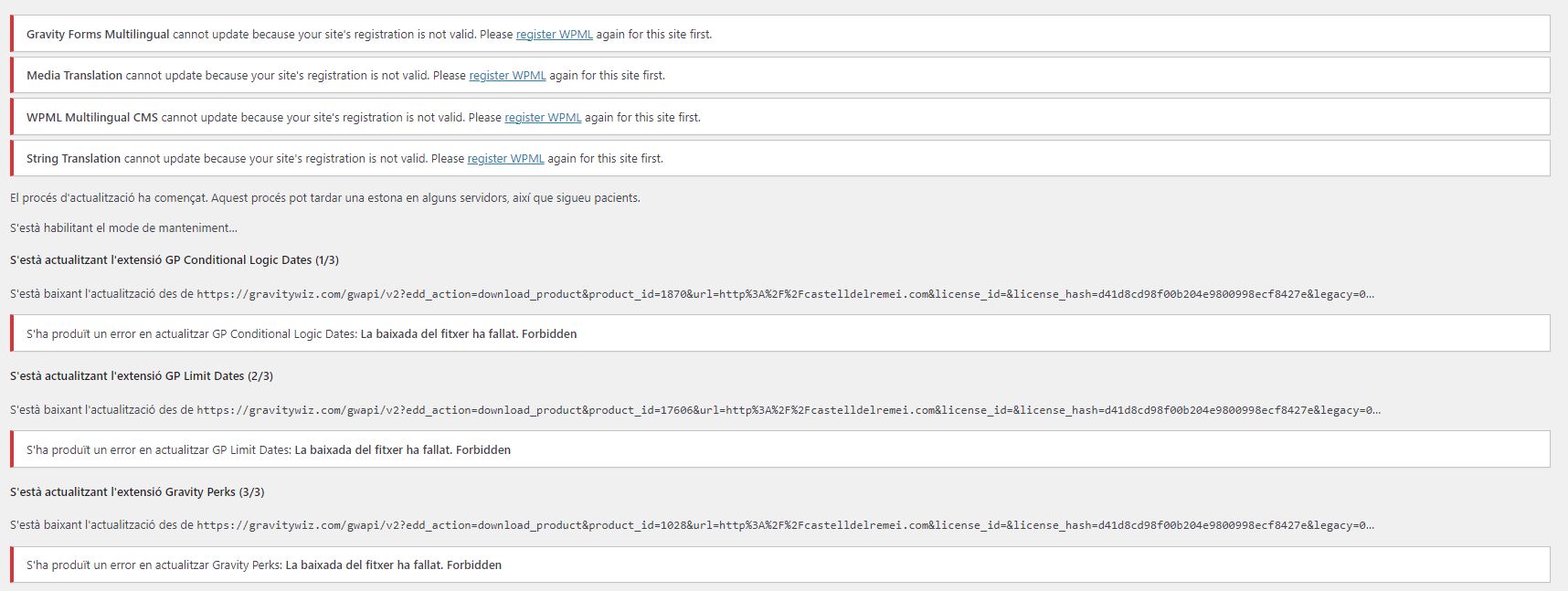Click heading 'GP Limit Dates (2/3)'
1568x591 pixels.
click(x=142, y=375)
